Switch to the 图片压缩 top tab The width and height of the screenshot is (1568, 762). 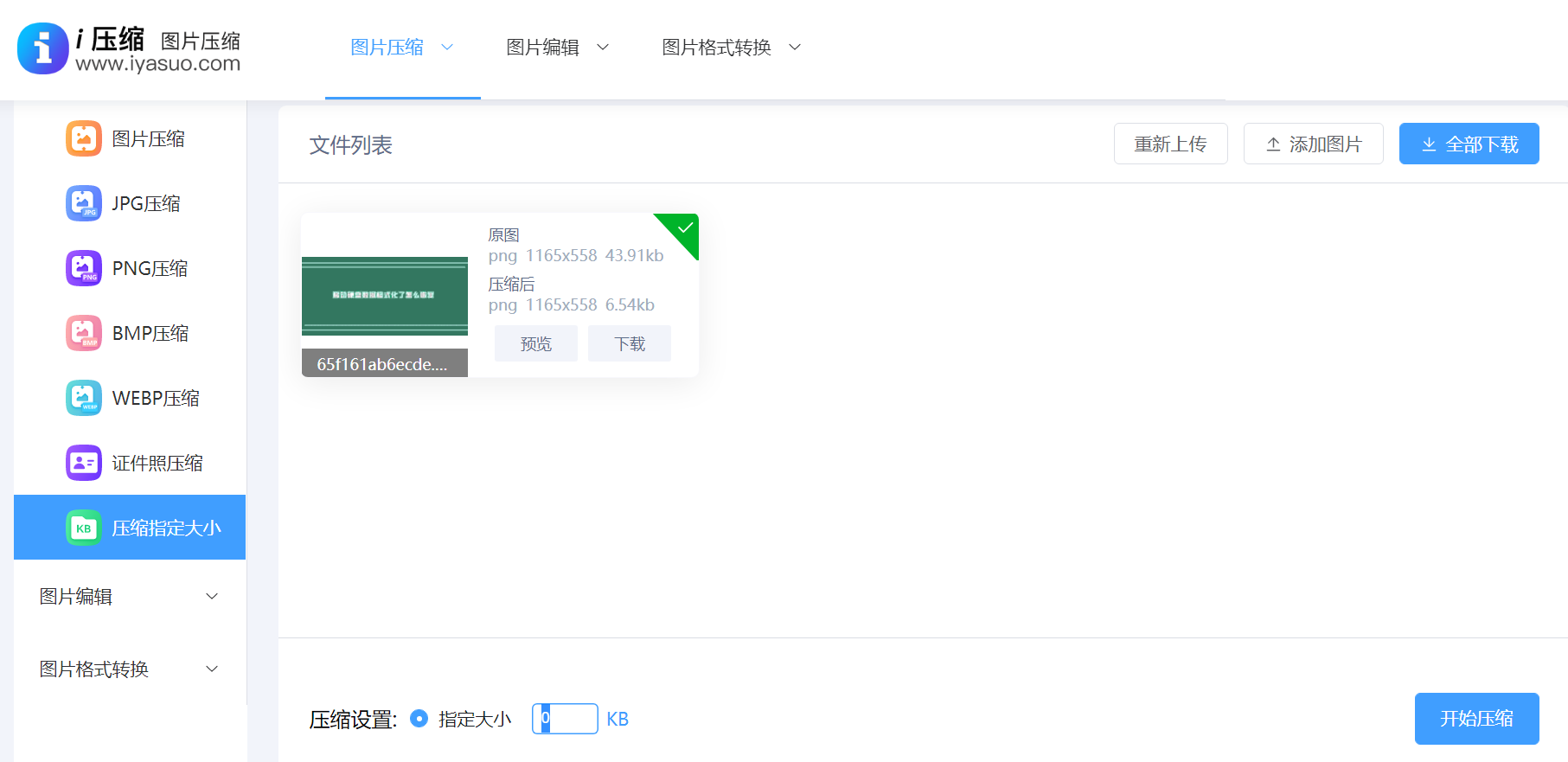[x=401, y=48]
